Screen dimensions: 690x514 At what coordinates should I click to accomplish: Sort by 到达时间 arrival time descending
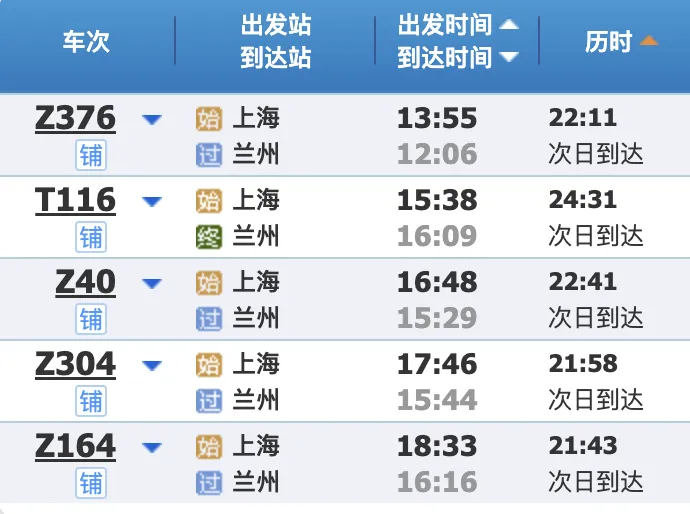tap(509, 57)
